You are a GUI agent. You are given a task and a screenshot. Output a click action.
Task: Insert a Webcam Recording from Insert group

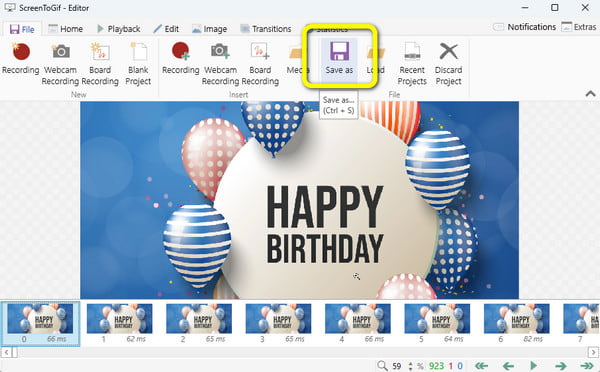pyautogui.click(x=220, y=64)
